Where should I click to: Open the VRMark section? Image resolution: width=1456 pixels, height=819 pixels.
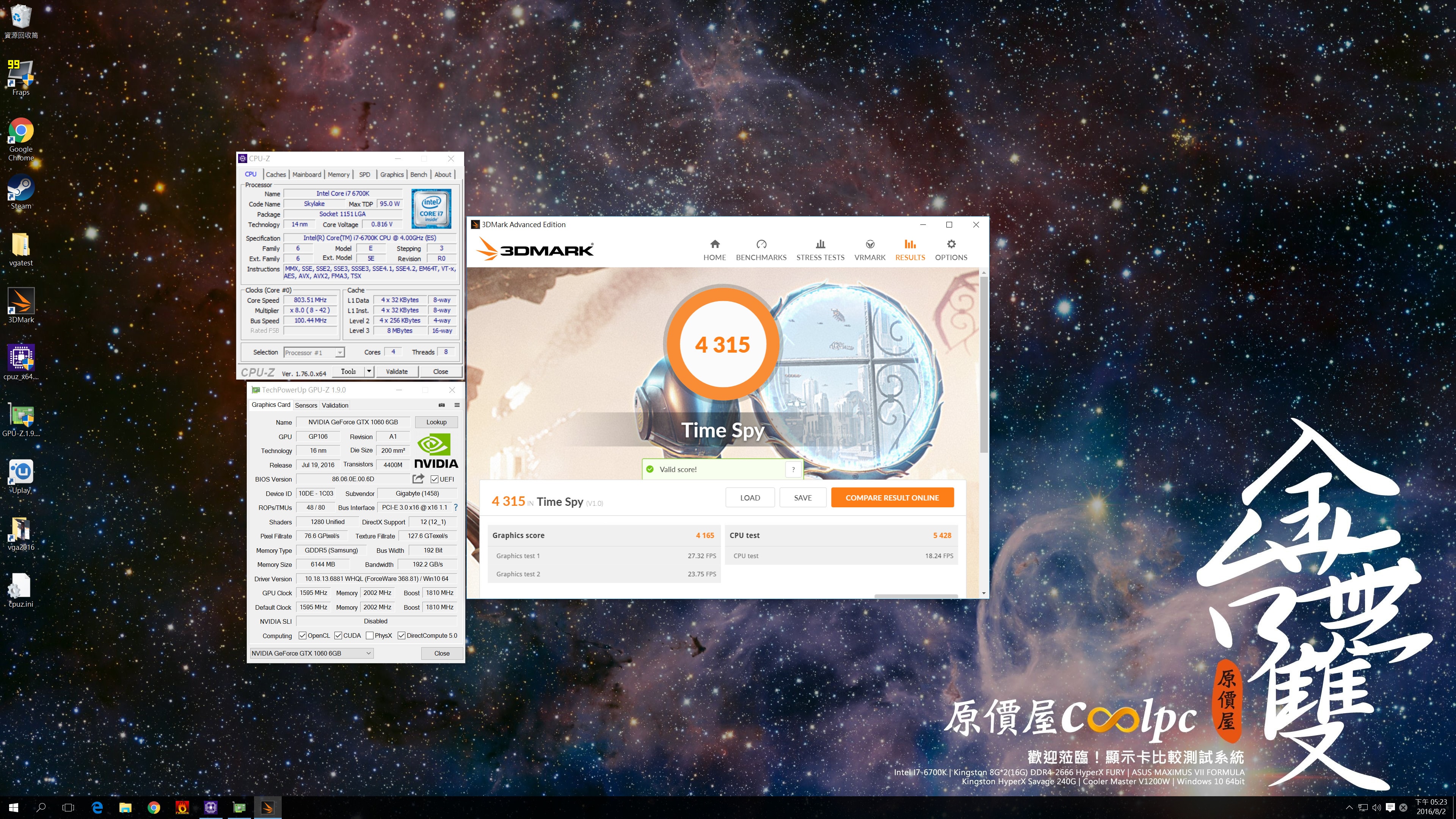[x=869, y=250]
